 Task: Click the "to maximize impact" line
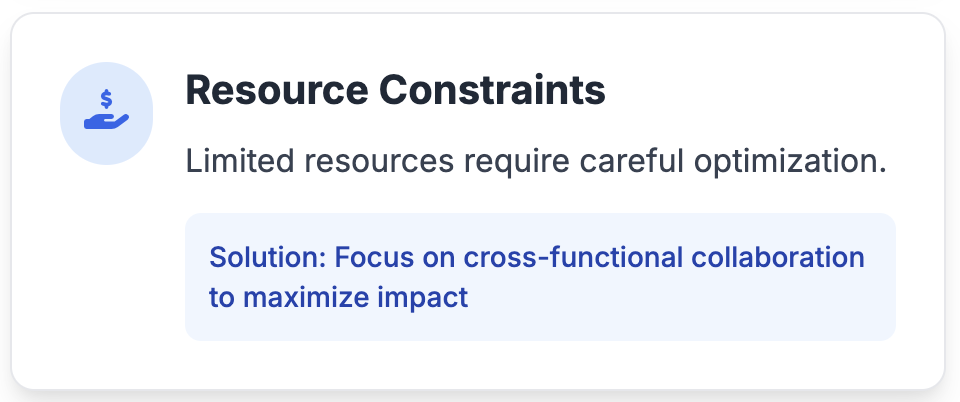[339, 298]
